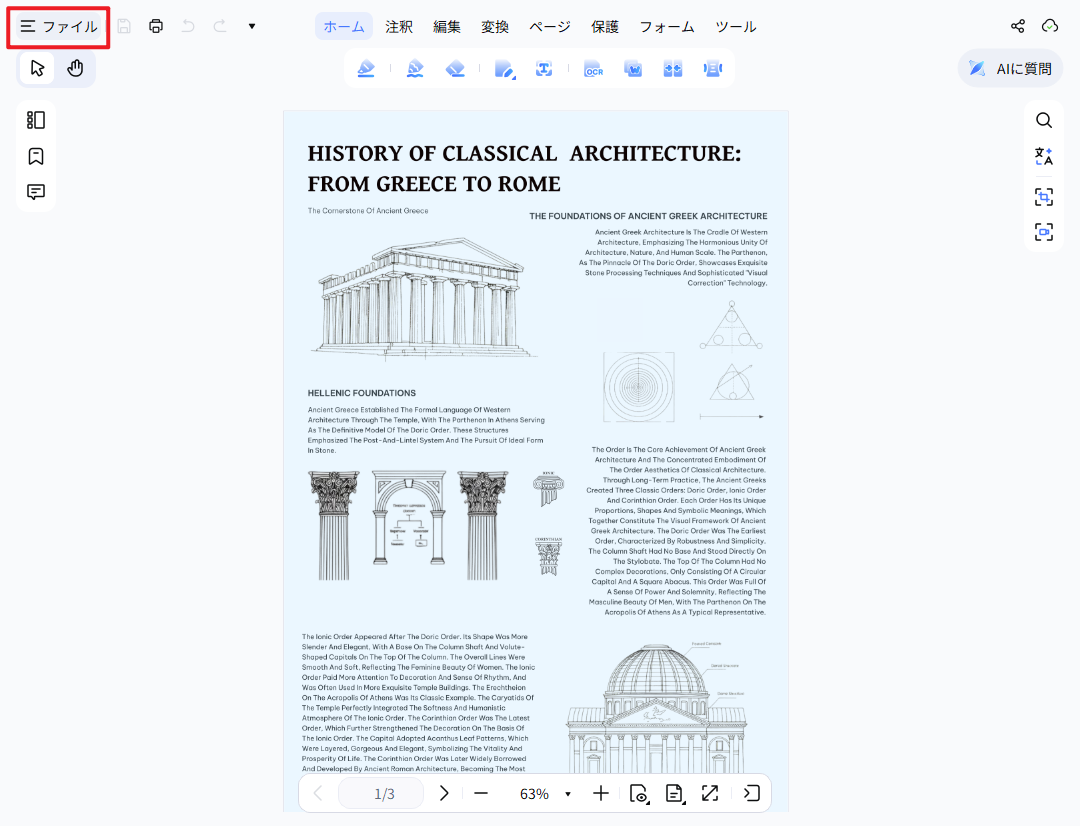The height and width of the screenshot is (826, 1080).
Task: Click the domed building illustration
Action: [x=656, y=710]
